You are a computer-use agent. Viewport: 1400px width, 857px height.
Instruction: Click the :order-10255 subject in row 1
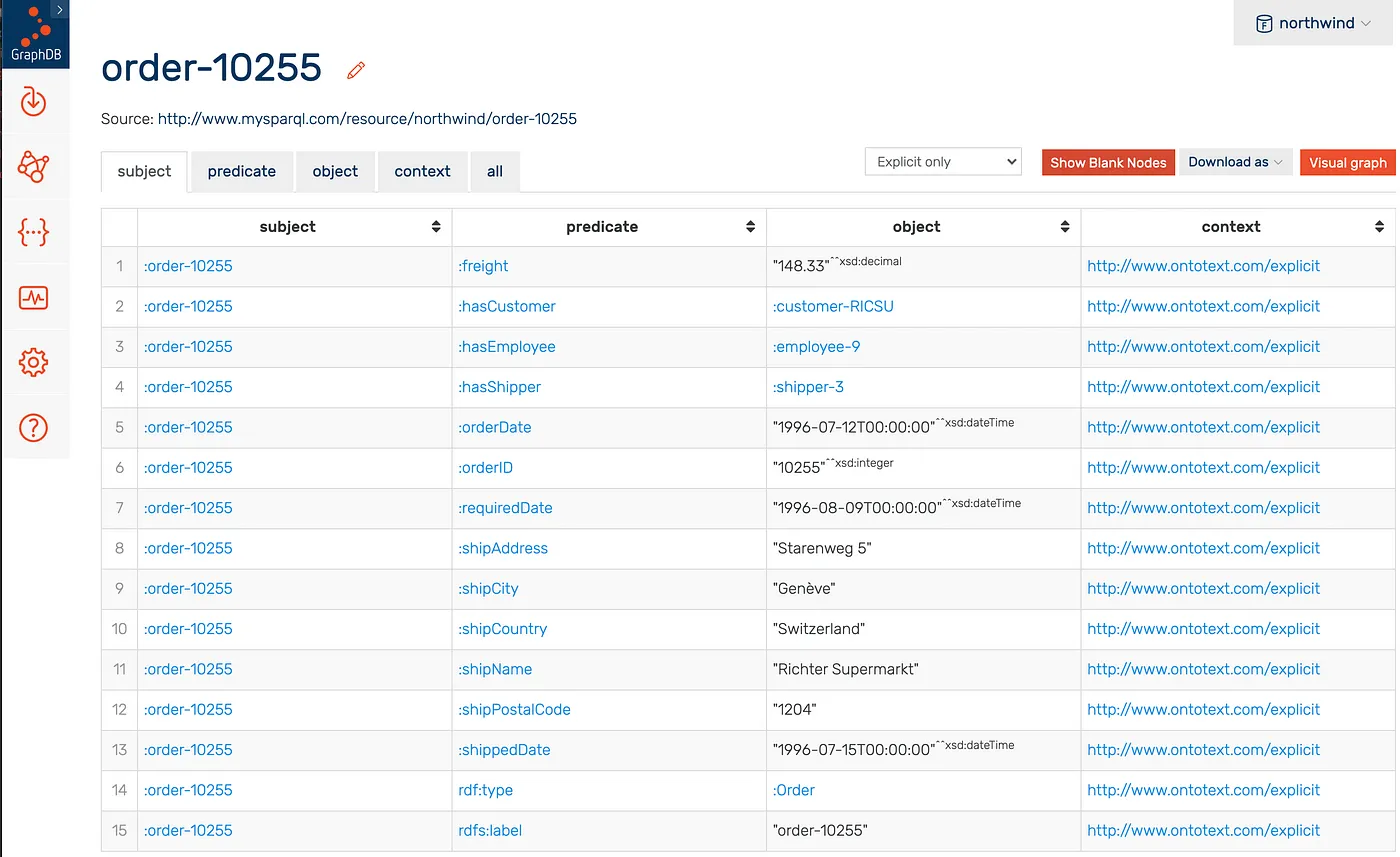(188, 266)
